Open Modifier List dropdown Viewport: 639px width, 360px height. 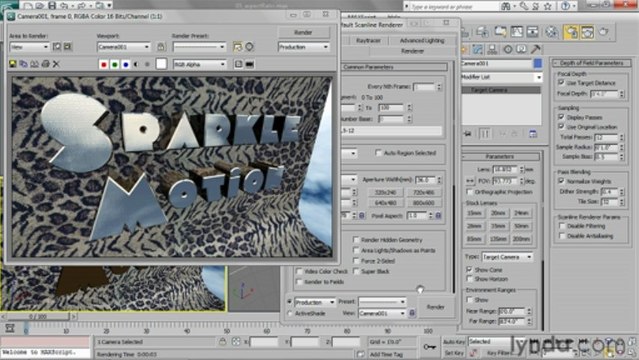(x=502, y=77)
